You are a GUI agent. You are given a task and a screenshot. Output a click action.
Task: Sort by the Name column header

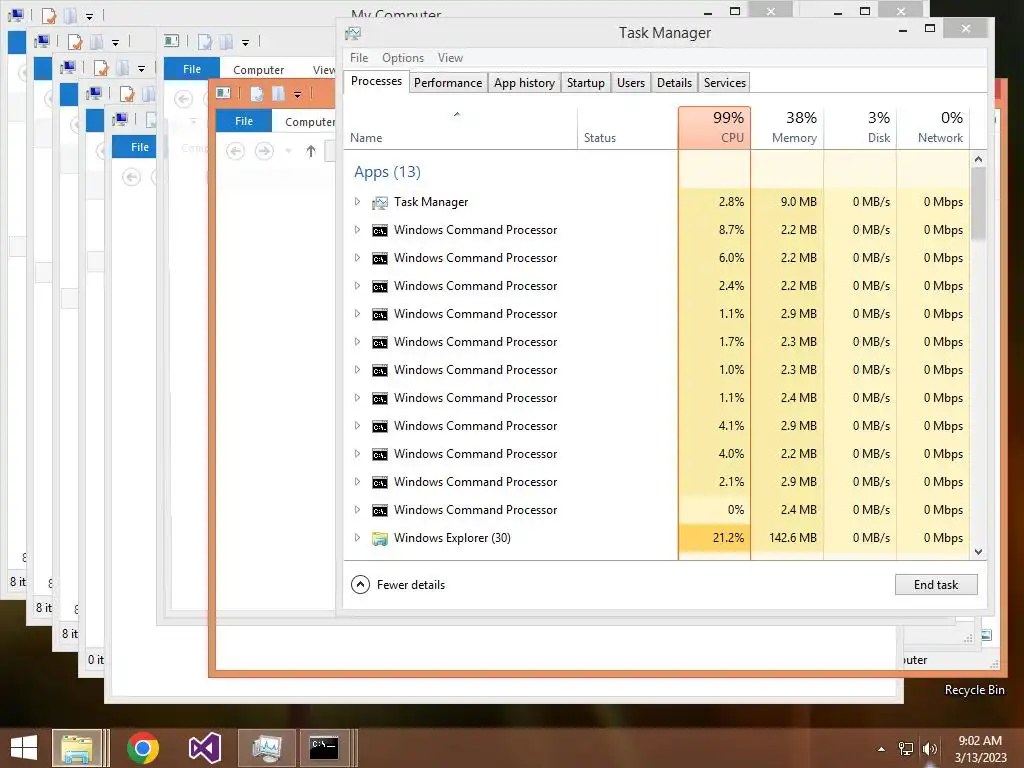(x=460, y=128)
